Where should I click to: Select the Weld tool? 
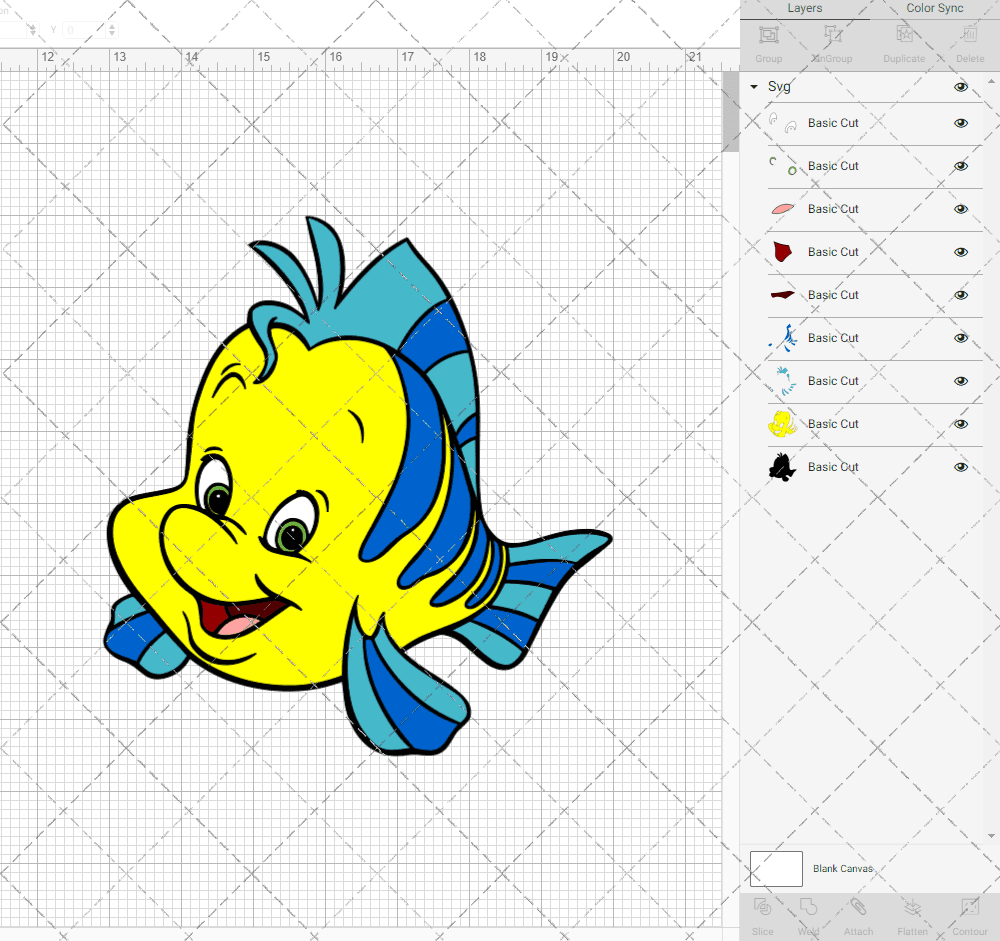pyautogui.click(x=808, y=907)
